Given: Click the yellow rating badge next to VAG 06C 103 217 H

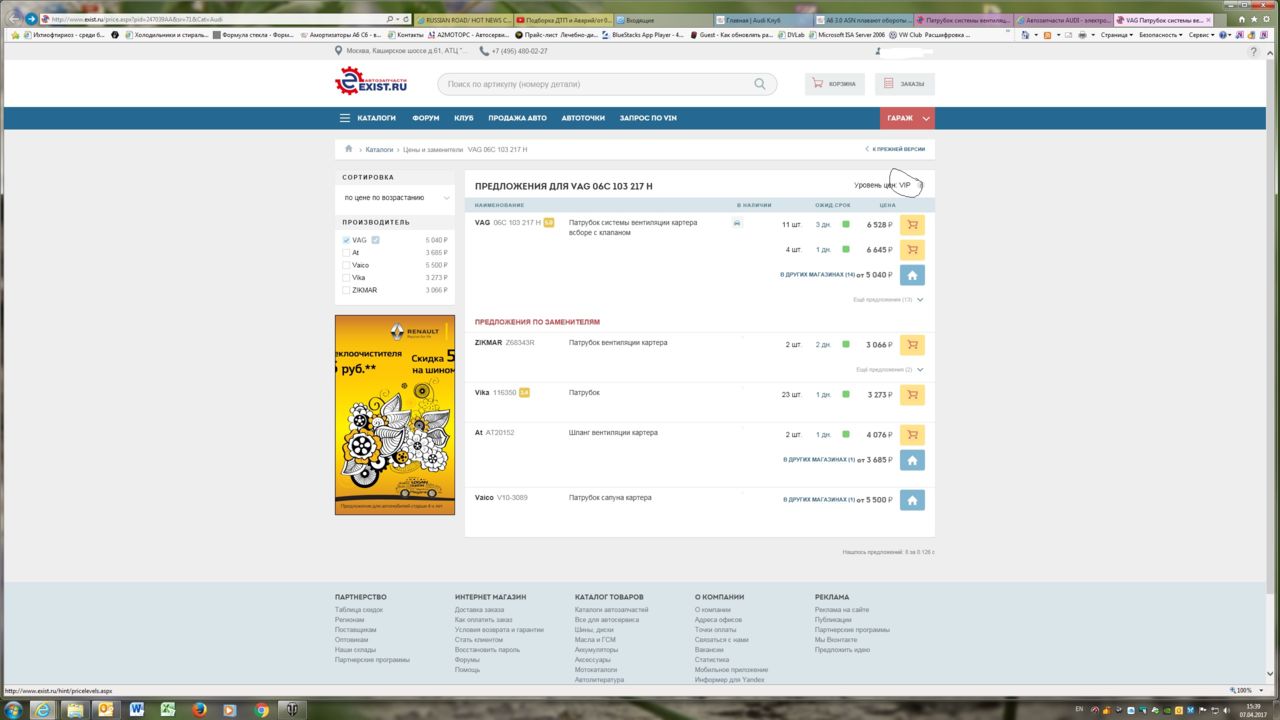Looking at the screenshot, I should [549, 223].
